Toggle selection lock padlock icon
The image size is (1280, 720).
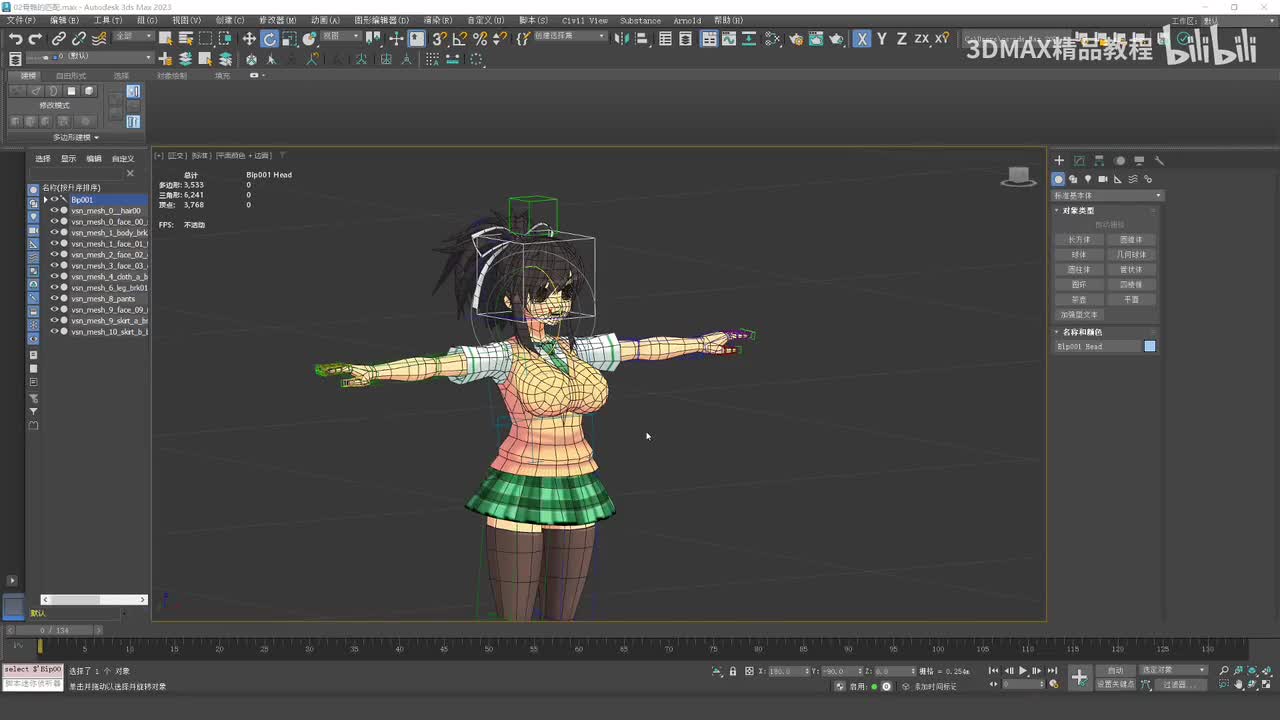733,671
